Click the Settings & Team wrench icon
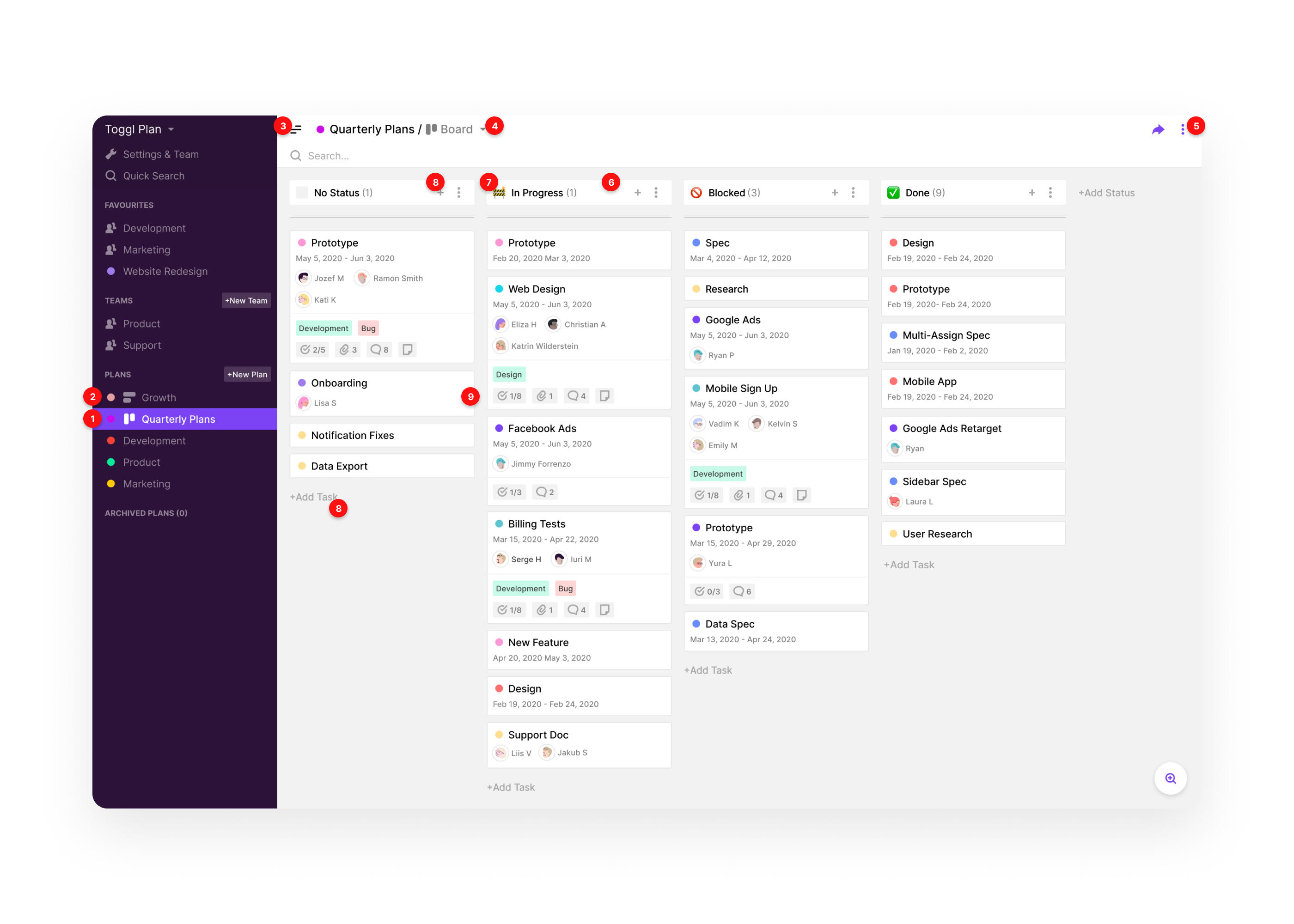The image size is (1294, 924). pyautogui.click(x=111, y=154)
